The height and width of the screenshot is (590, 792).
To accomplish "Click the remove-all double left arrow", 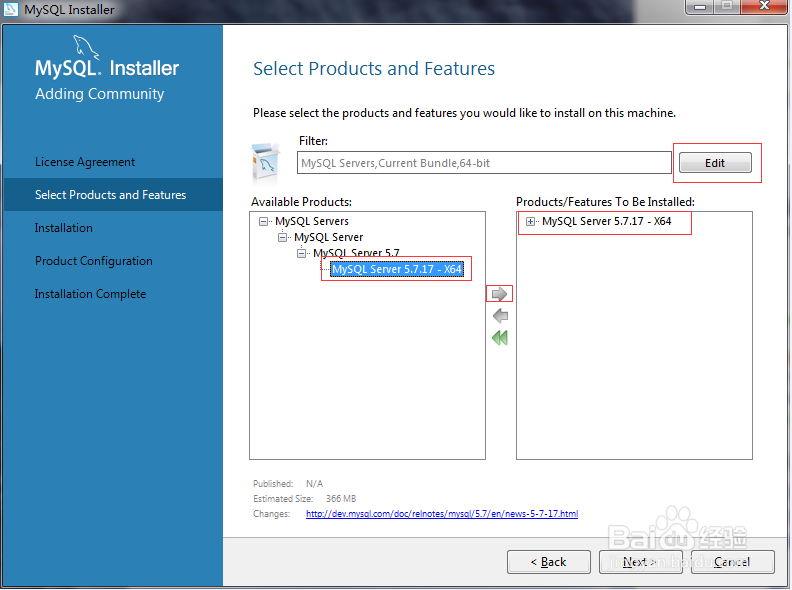I will click(x=500, y=338).
